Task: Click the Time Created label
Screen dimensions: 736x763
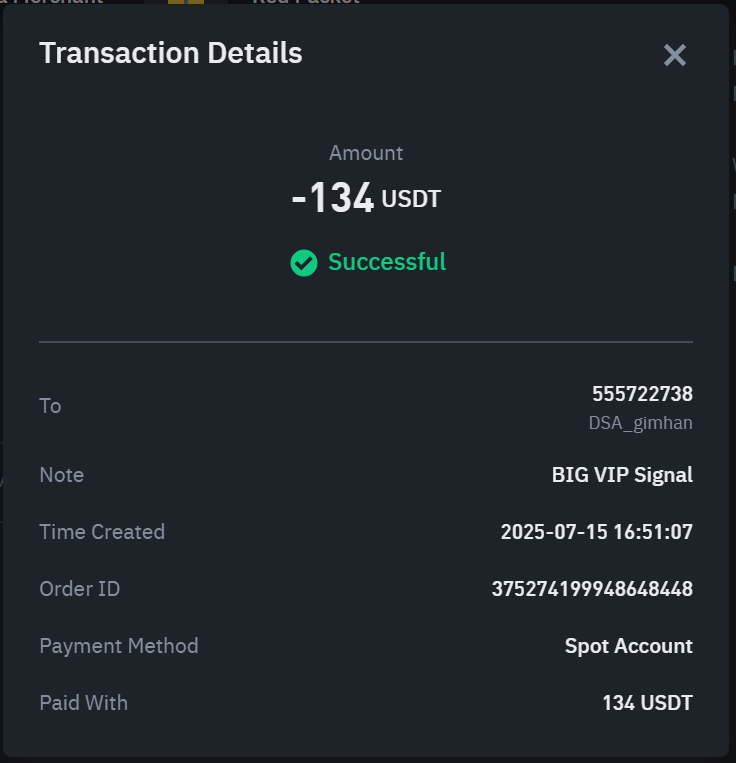Action: [102, 532]
